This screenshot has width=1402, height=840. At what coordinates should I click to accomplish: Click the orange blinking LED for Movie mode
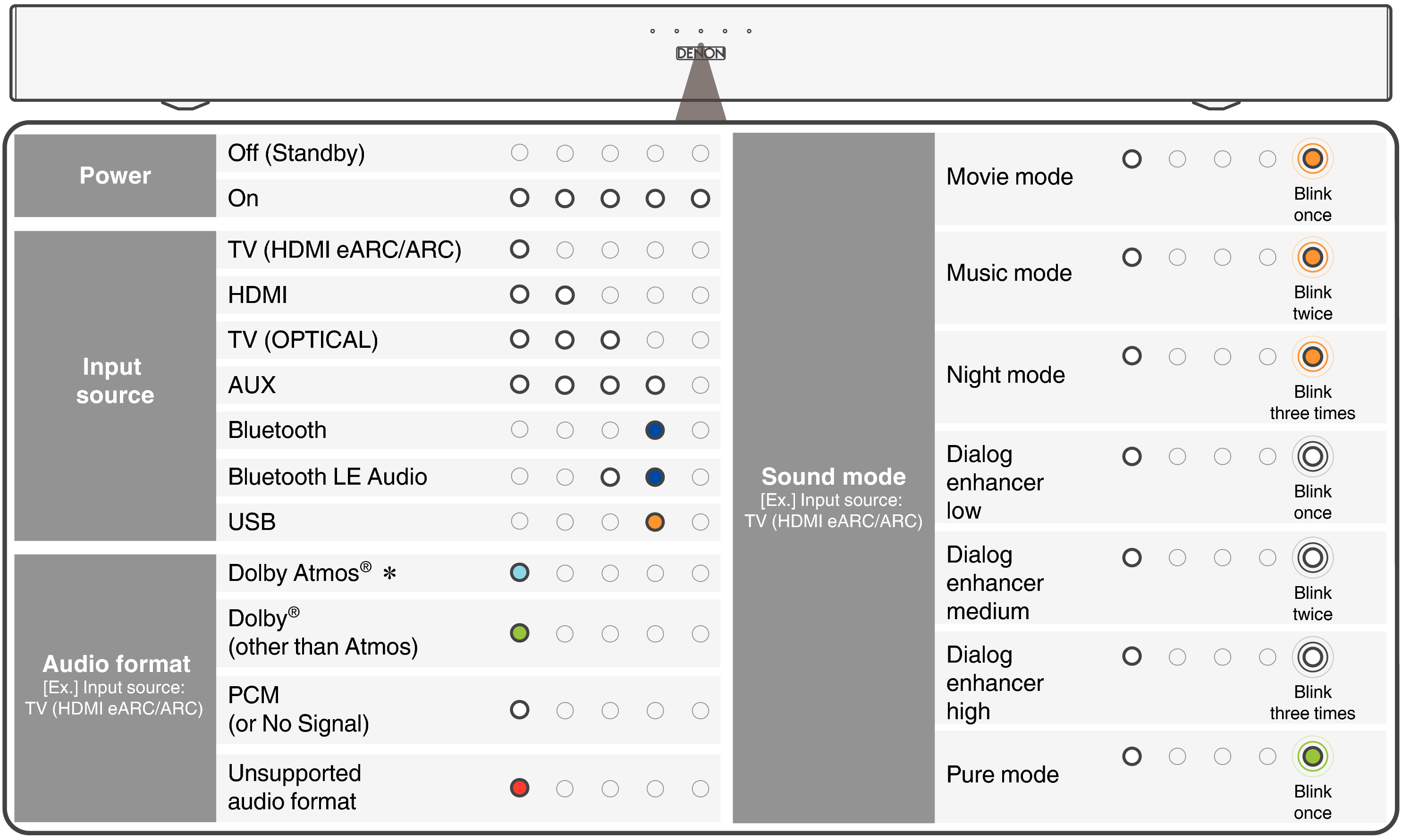point(1312,159)
